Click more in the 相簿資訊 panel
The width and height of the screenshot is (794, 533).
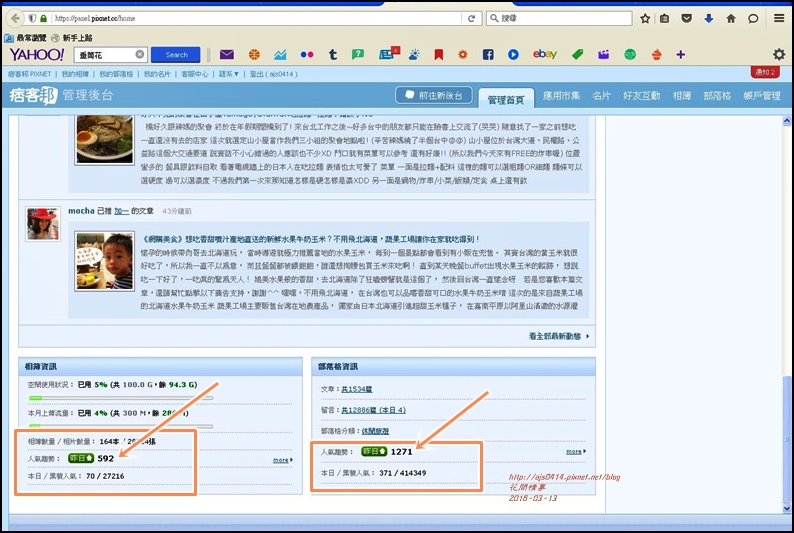[283, 460]
